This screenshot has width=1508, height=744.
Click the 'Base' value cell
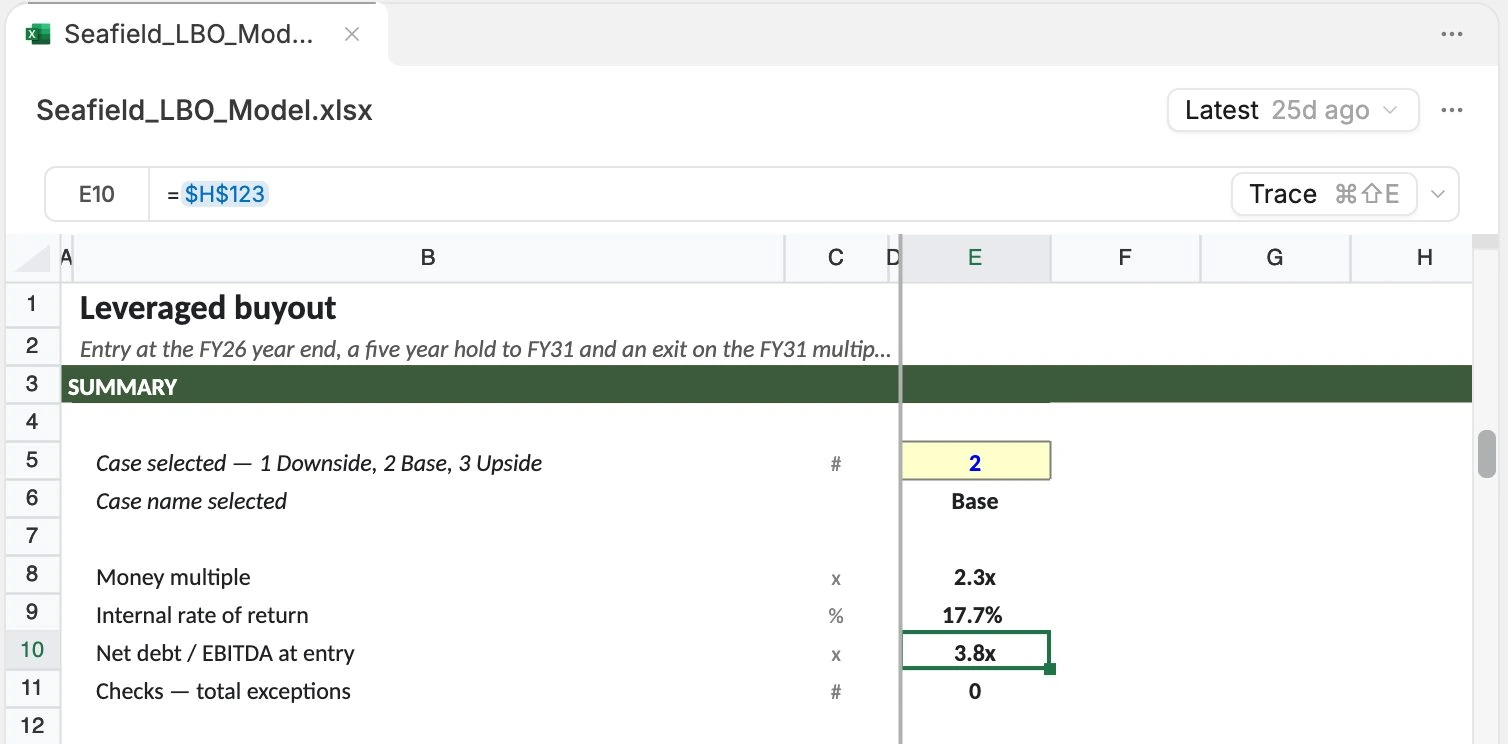975,501
